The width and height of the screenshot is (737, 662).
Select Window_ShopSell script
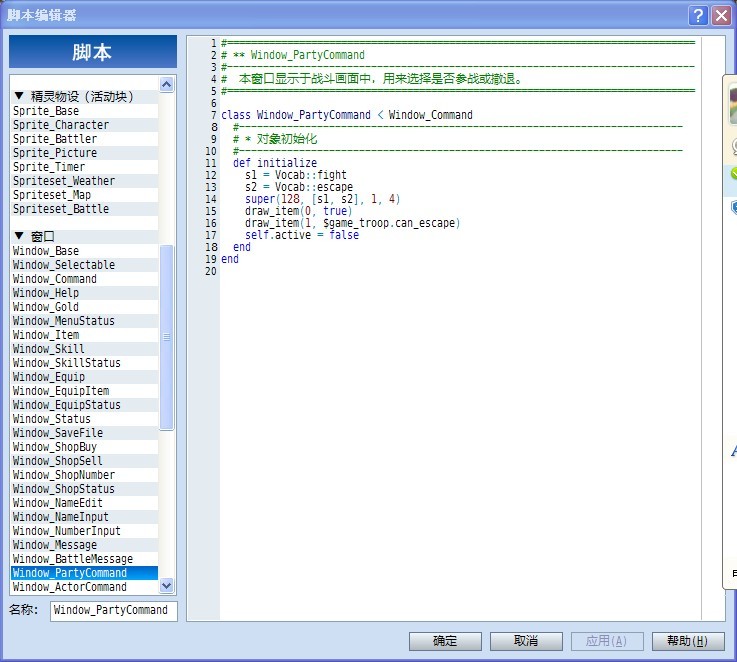85,461
